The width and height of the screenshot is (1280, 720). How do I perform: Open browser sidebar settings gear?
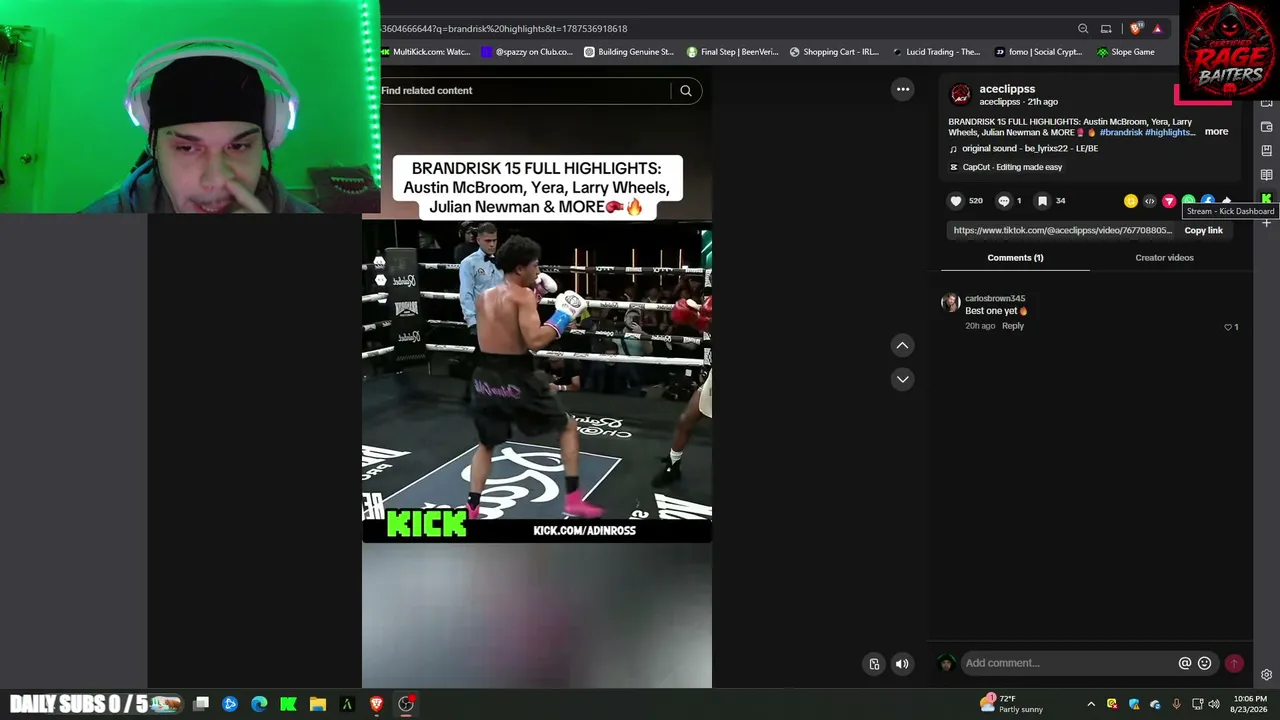(1266, 675)
